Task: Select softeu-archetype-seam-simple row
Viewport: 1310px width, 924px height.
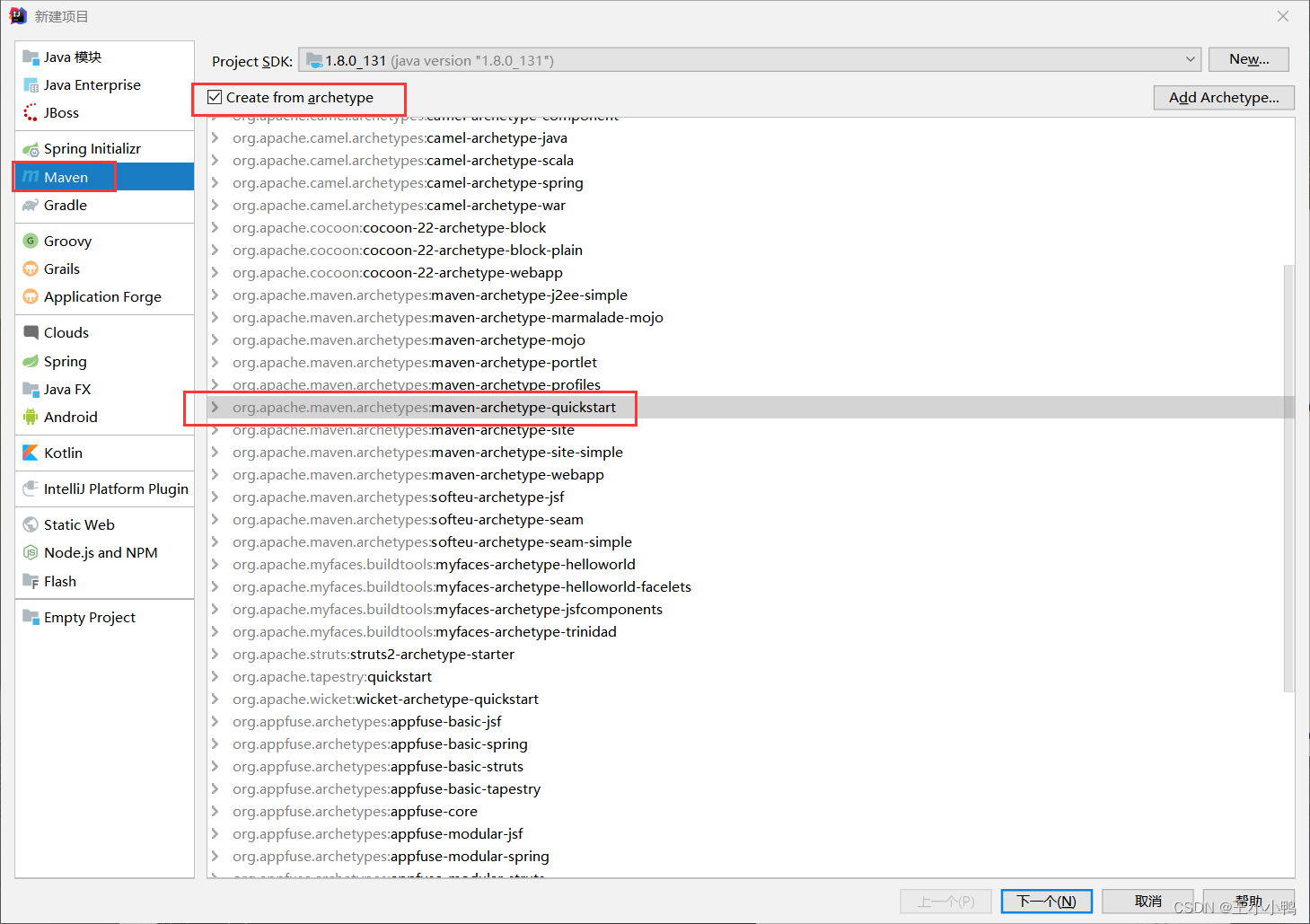Action: pyautogui.click(x=750, y=541)
